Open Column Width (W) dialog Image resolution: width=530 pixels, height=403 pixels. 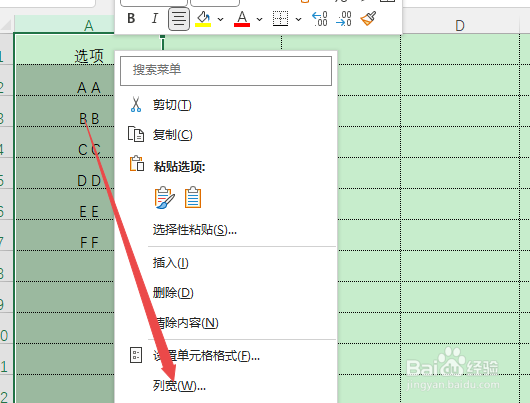pyautogui.click(x=179, y=385)
